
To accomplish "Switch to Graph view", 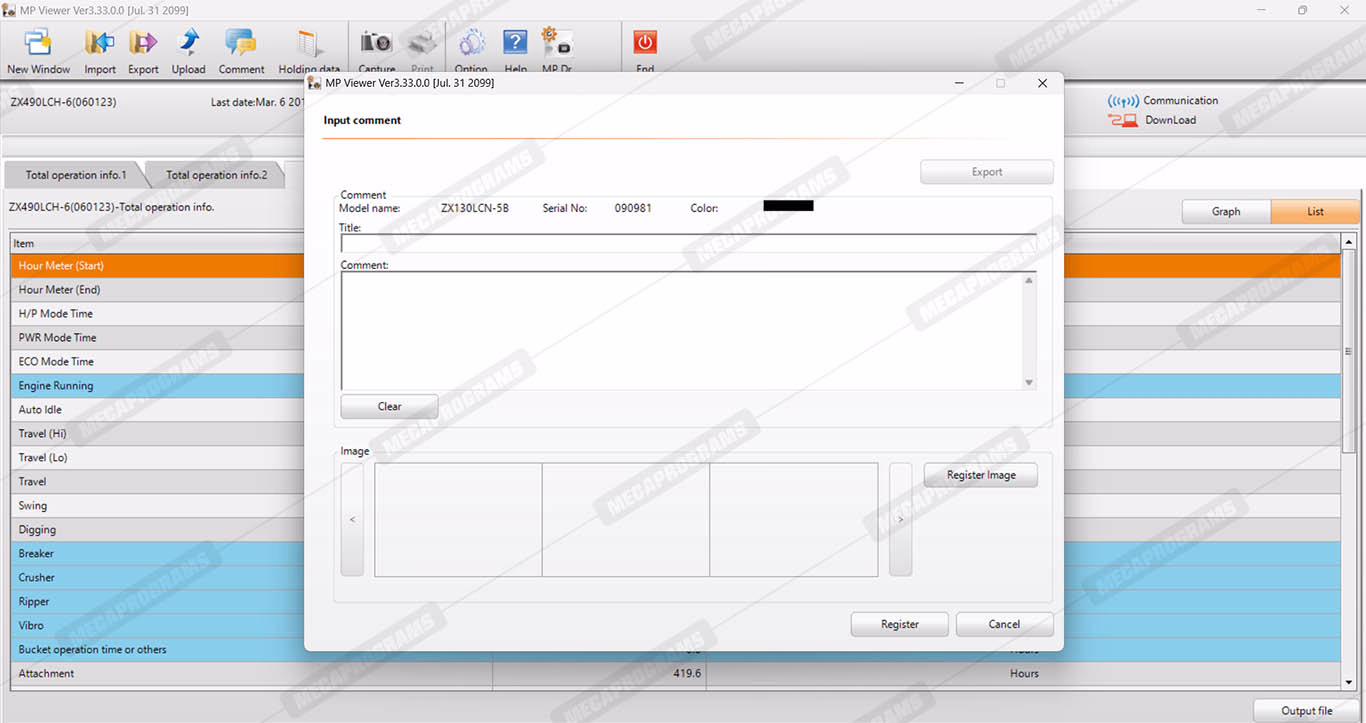I will pyautogui.click(x=1226, y=212).
